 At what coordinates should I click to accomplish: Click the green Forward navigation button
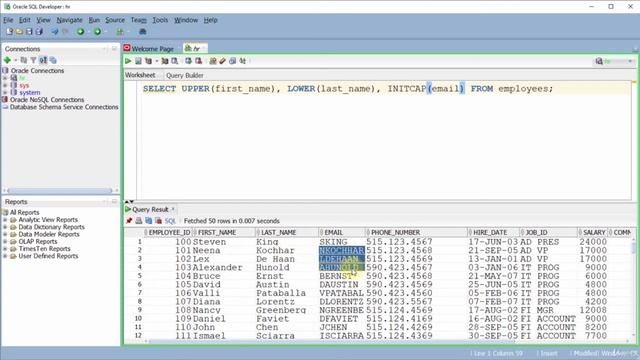pos(97,31)
